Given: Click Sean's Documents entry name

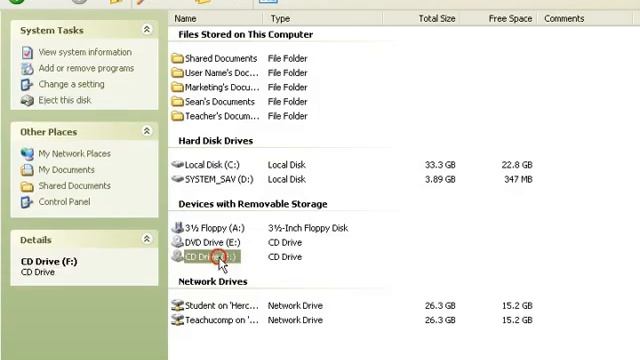Looking at the screenshot, I should [x=220, y=102].
